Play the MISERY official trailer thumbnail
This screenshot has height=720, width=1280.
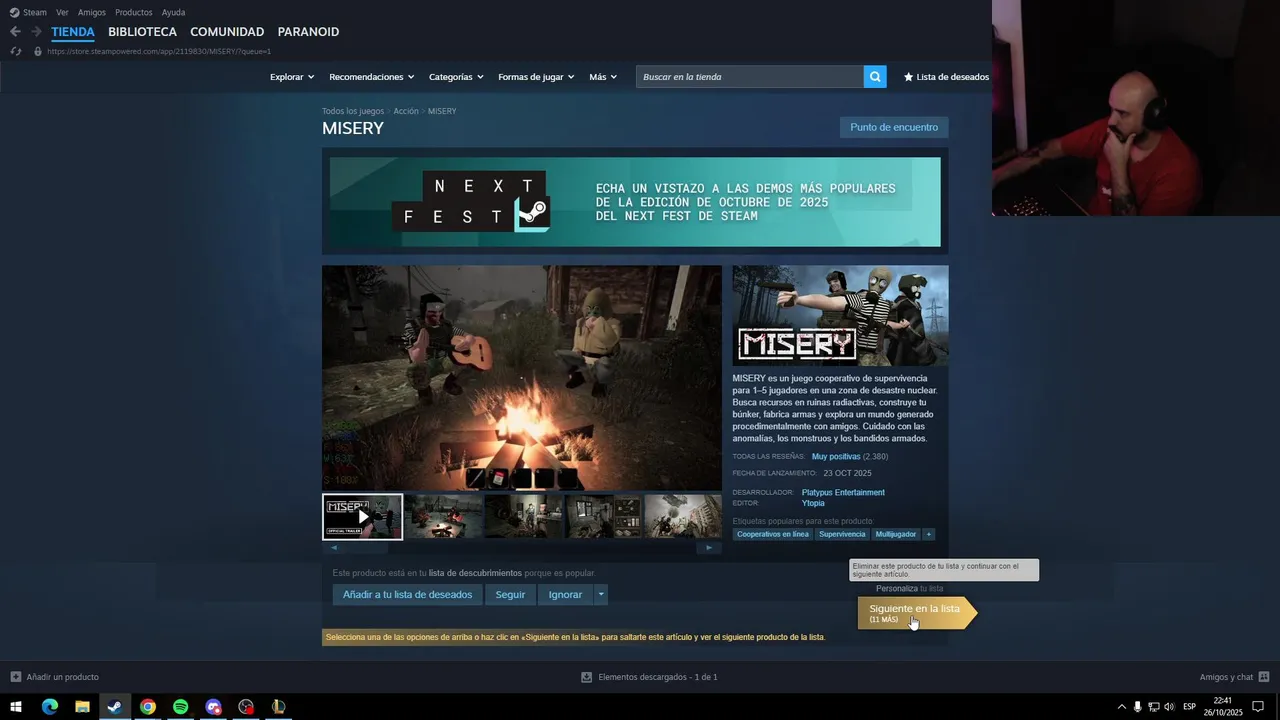point(362,517)
